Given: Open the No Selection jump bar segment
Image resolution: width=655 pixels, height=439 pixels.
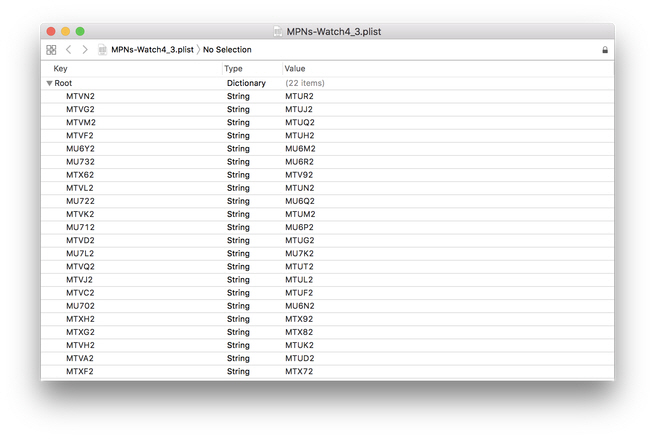Looking at the screenshot, I should click(x=227, y=50).
